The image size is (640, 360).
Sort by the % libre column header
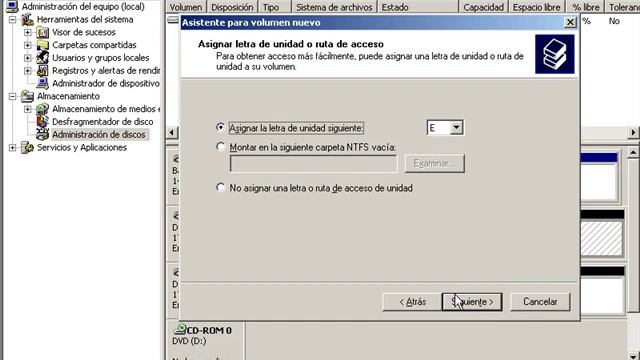585,7
